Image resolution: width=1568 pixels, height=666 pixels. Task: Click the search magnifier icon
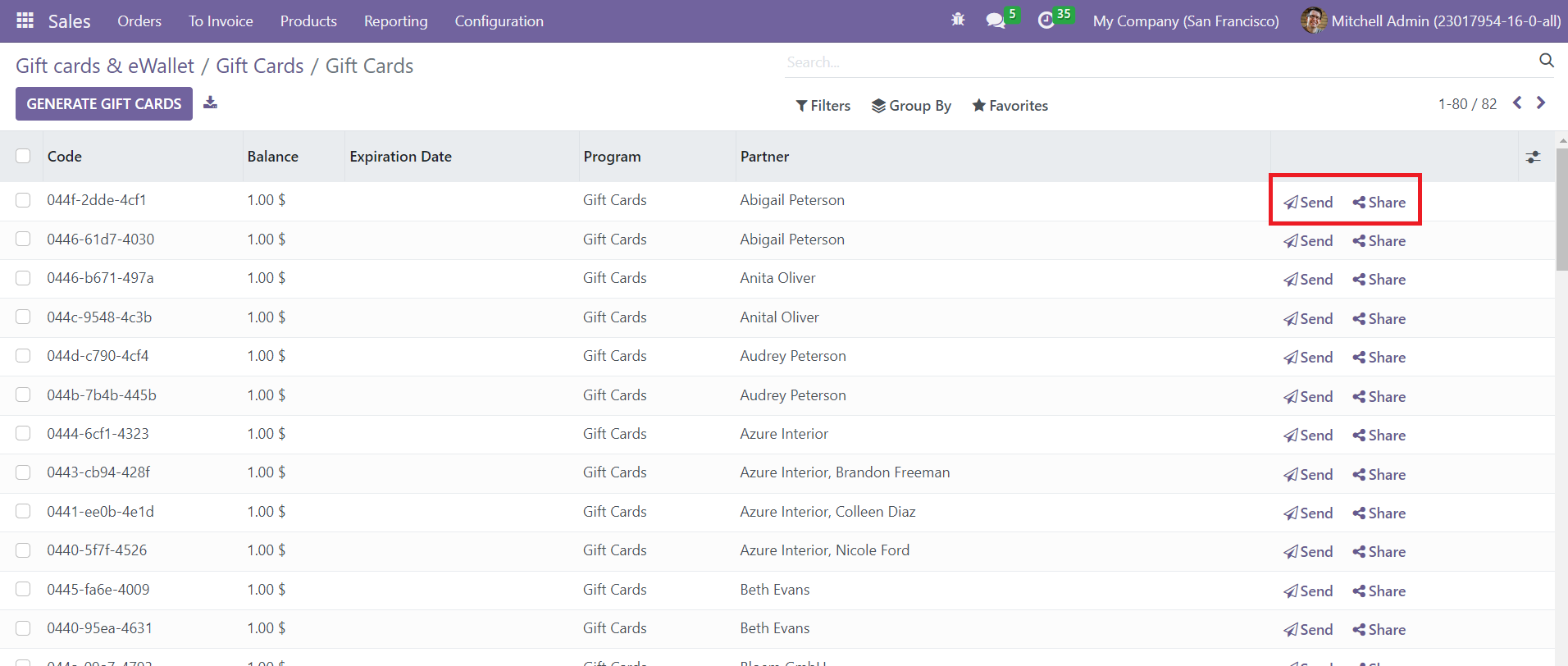[1546, 61]
